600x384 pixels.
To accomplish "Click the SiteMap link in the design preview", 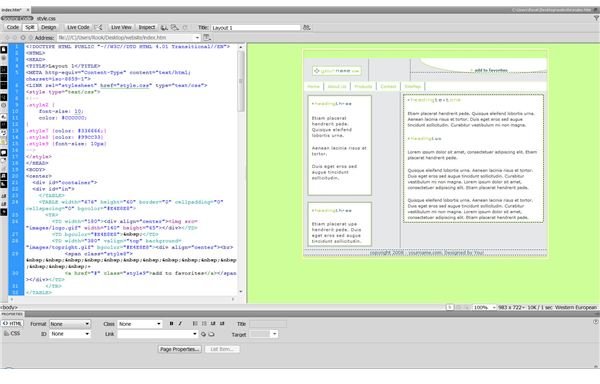I will tap(412, 86).
